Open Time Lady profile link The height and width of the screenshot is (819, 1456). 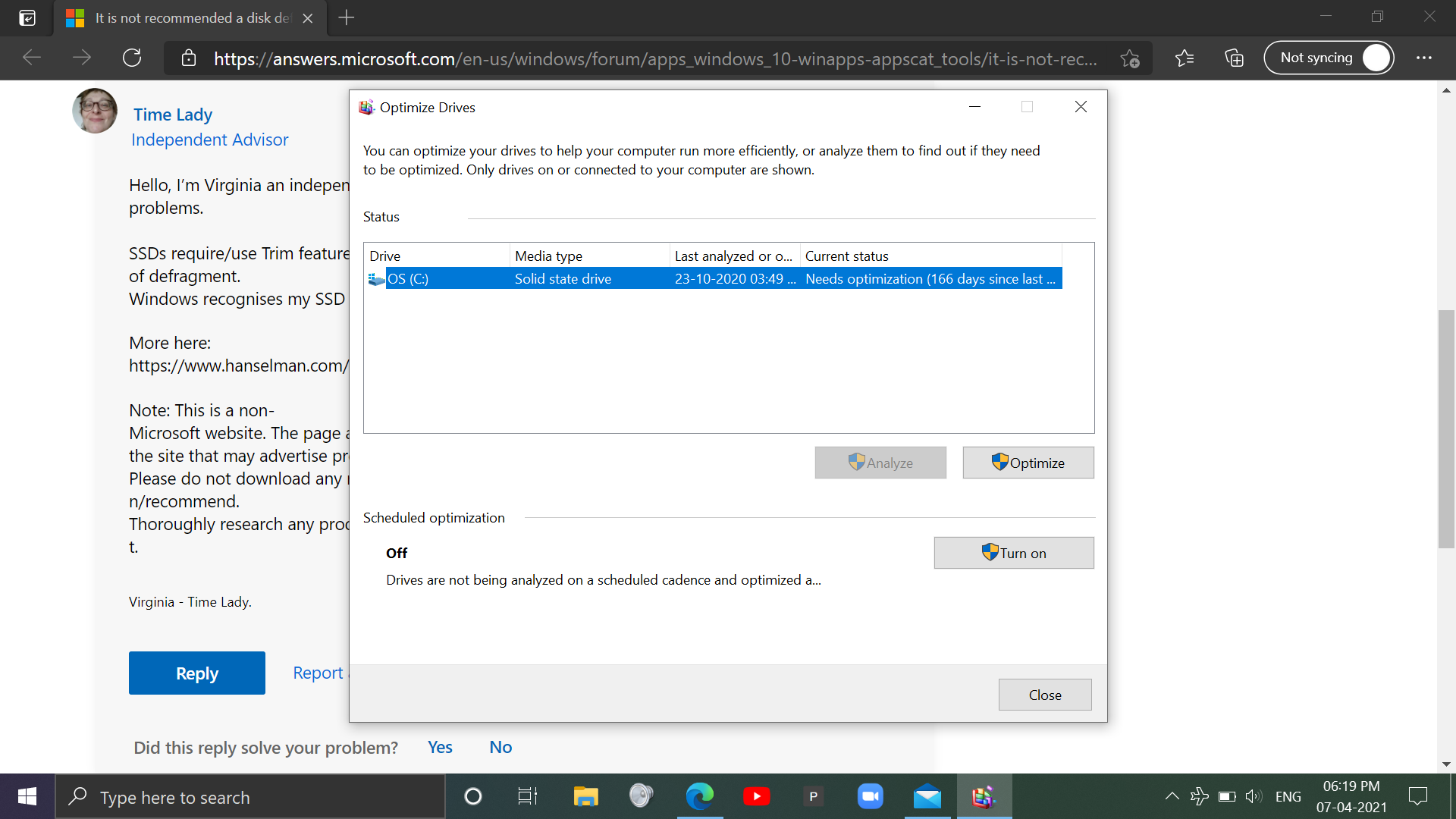pos(173,115)
